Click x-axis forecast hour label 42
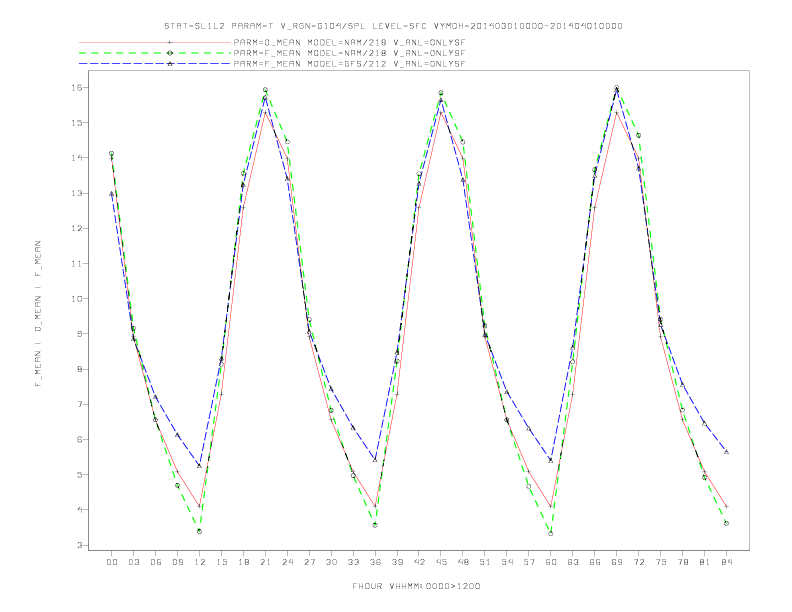This screenshot has width=792, height=612. [419, 562]
